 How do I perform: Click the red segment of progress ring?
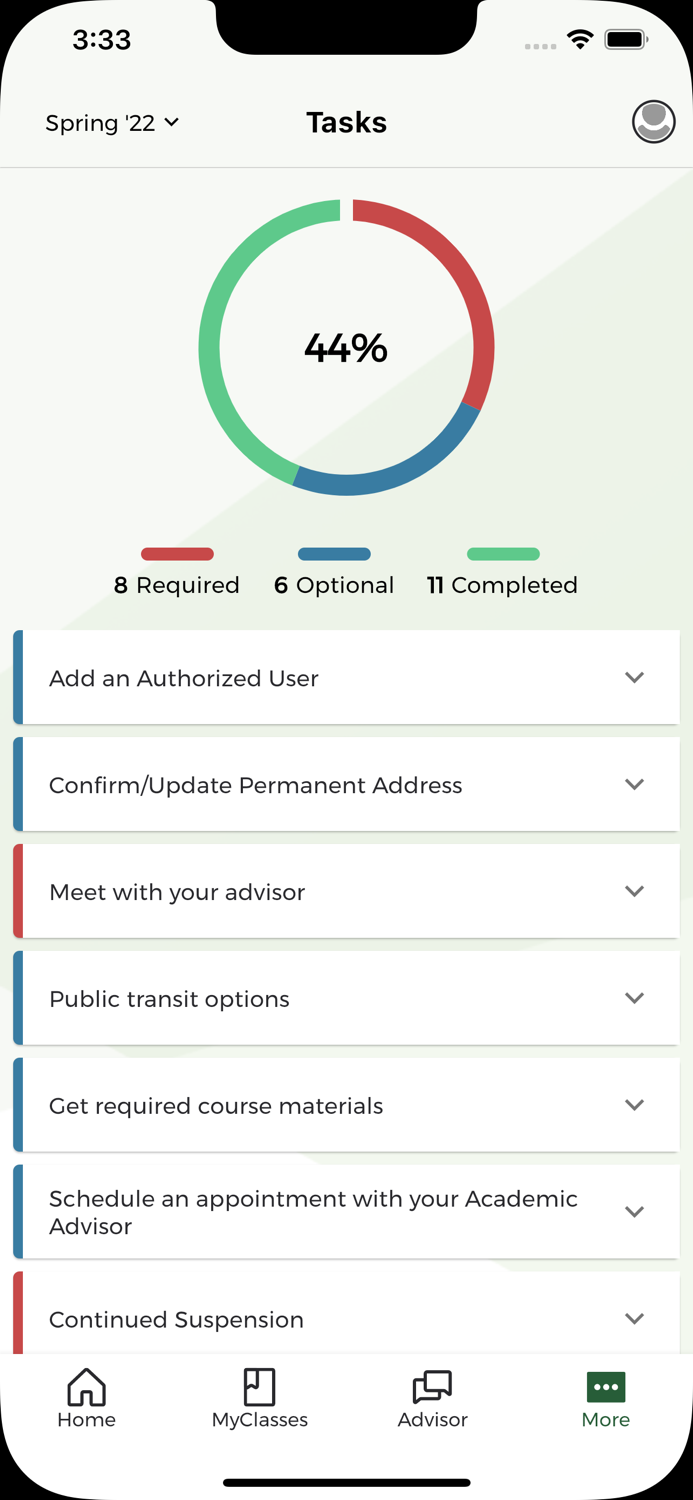tap(470, 280)
